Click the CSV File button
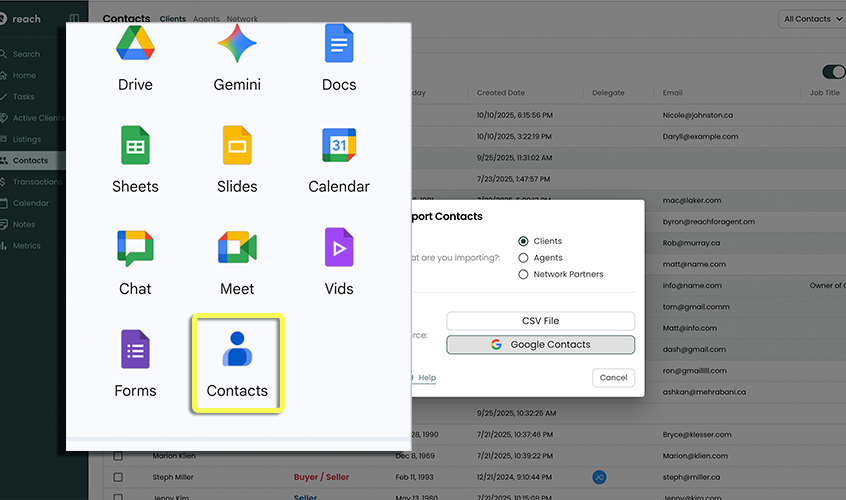 (x=540, y=321)
